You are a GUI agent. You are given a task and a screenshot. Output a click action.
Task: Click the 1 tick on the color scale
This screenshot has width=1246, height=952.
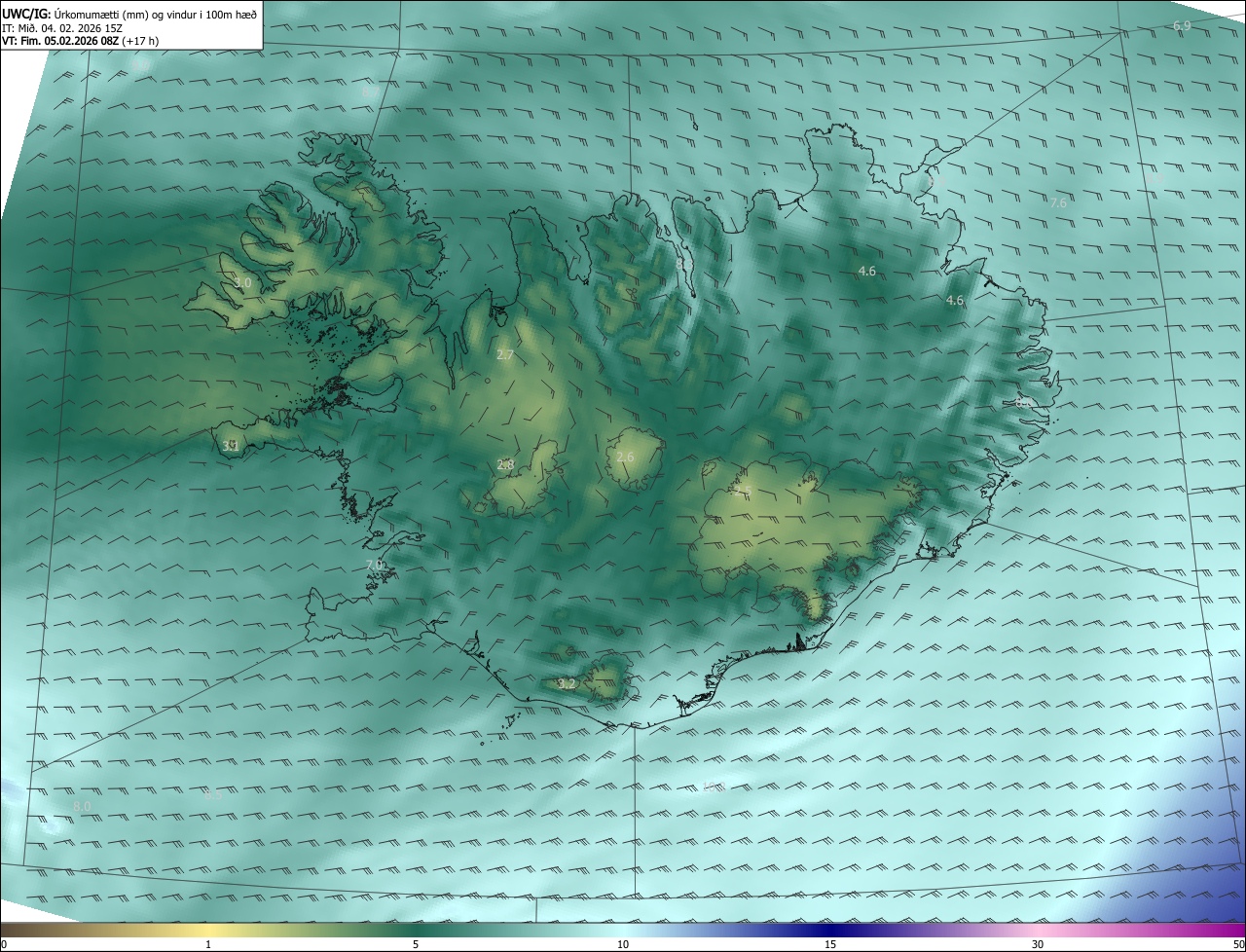point(208,944)
